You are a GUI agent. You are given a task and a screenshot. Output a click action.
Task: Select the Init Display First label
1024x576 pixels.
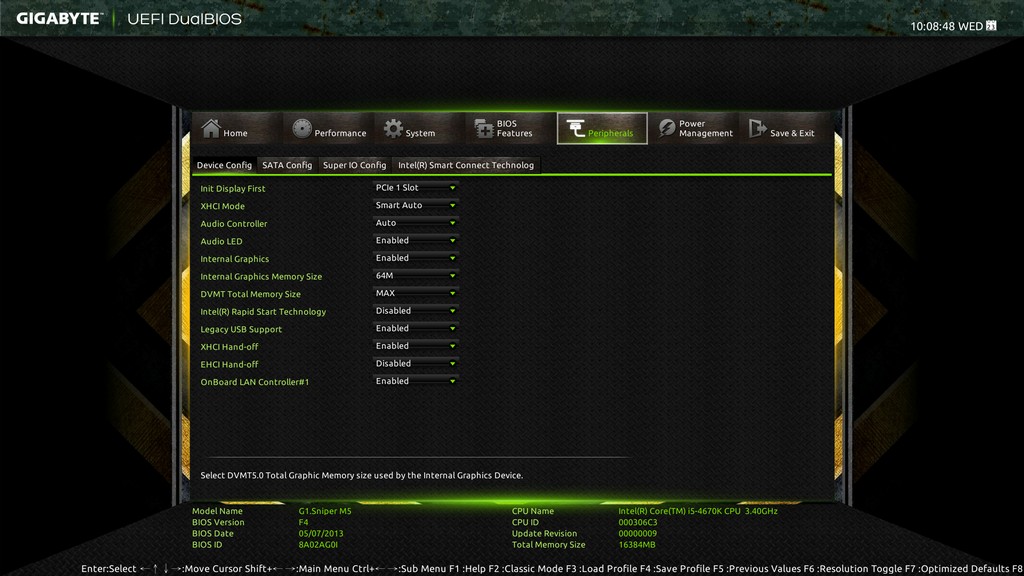pyautogui.click(x=232, y=189)
